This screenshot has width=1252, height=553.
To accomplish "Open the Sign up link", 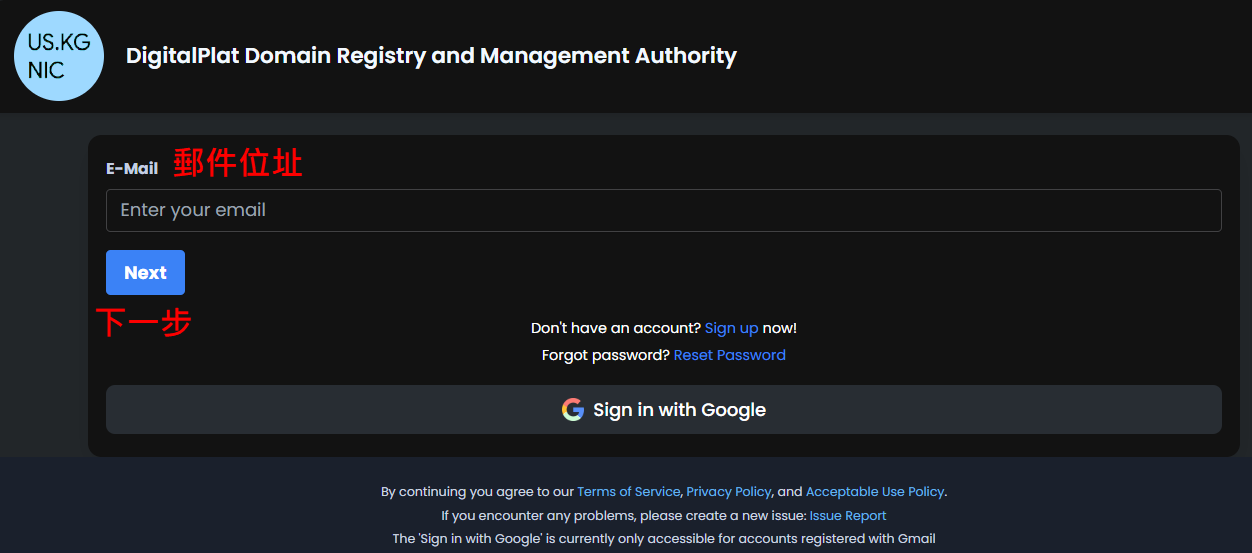I will pyautogui.click(x=731, y=328).
